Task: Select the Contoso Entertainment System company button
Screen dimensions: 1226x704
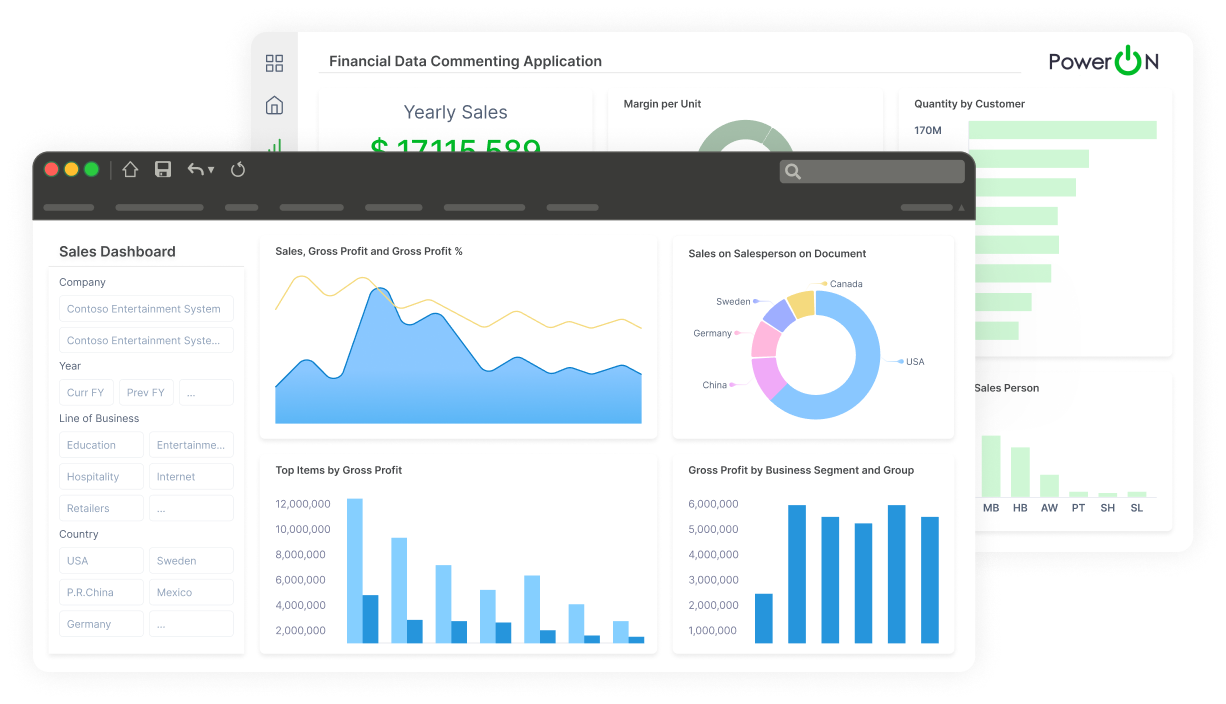Action: point(146,308)
